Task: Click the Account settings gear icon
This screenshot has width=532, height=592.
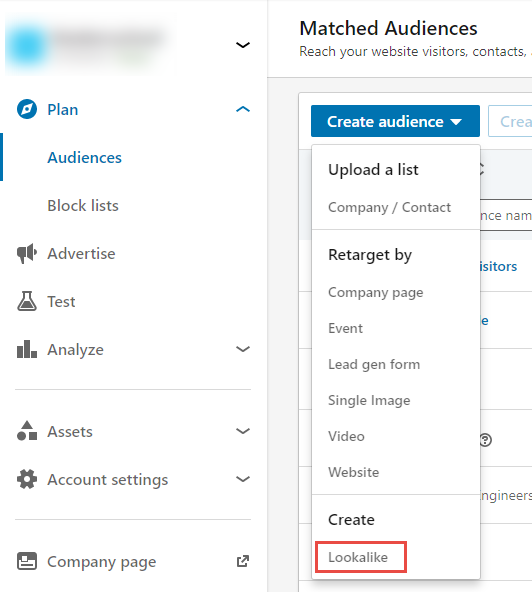Action: tap(27, 479)
